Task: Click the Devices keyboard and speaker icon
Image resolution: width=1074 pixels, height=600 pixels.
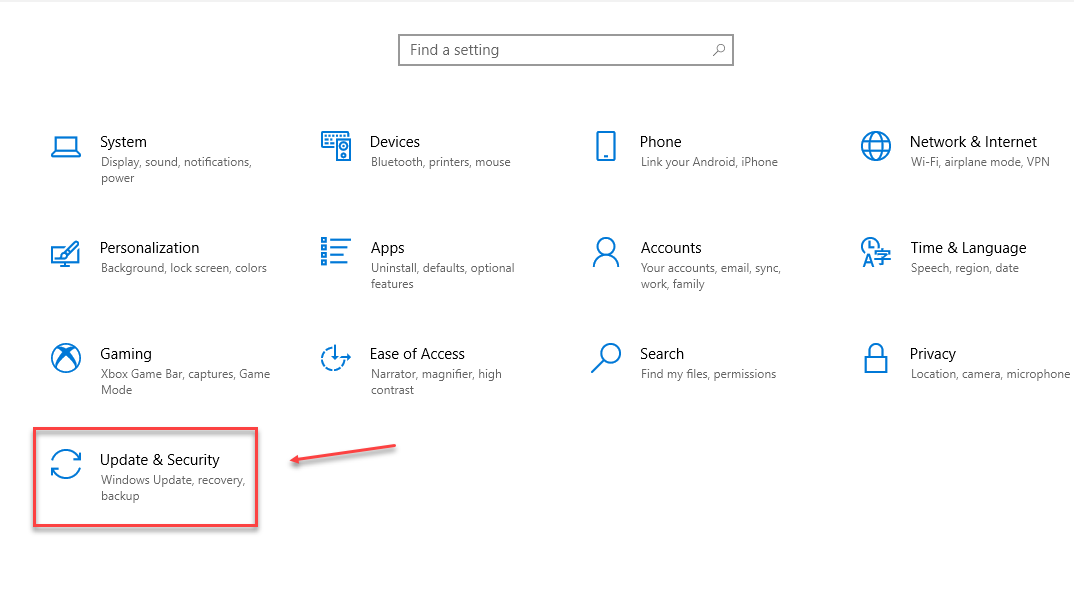Action: (336, 146)
